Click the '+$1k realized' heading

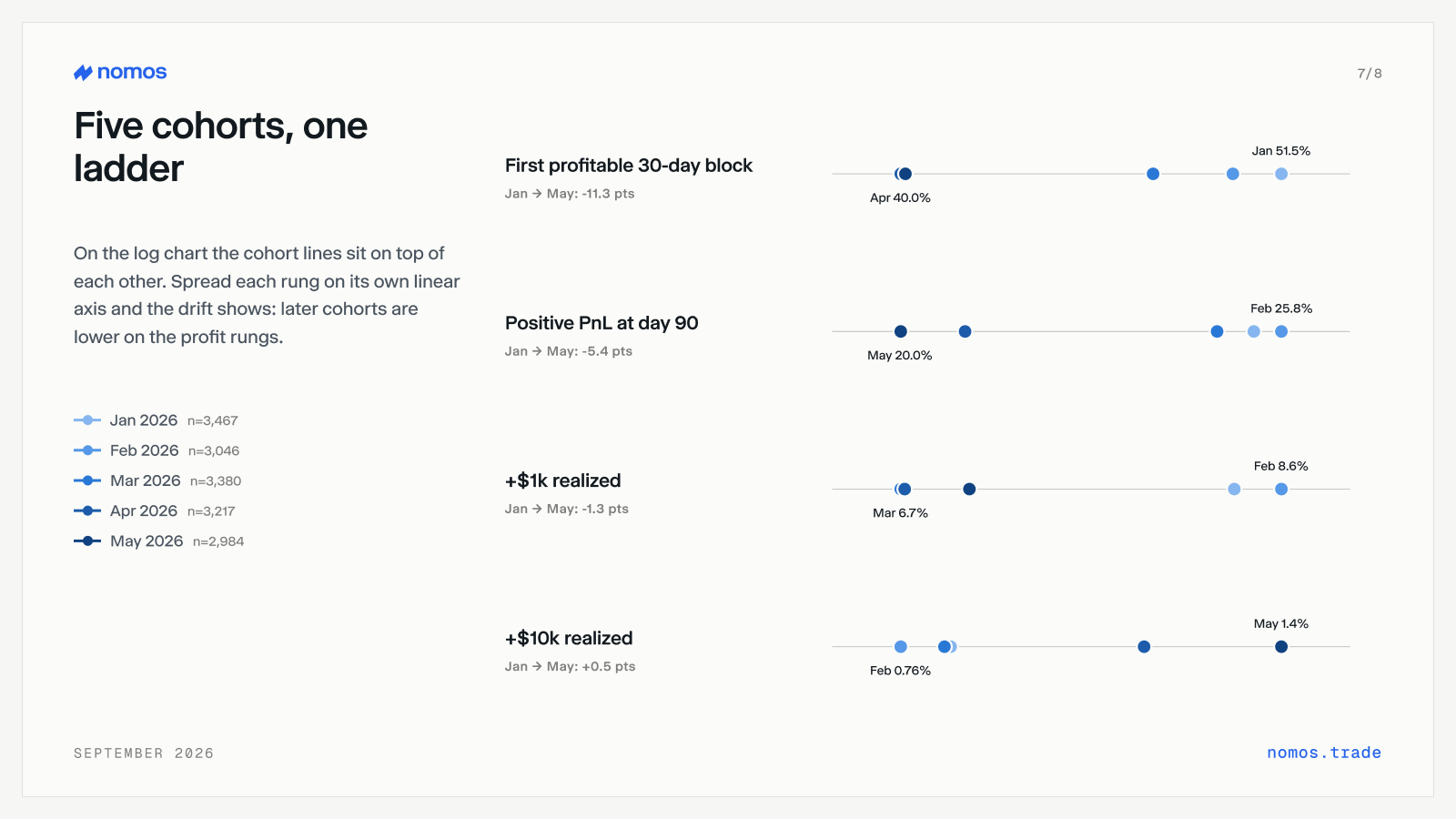(563, 480)
